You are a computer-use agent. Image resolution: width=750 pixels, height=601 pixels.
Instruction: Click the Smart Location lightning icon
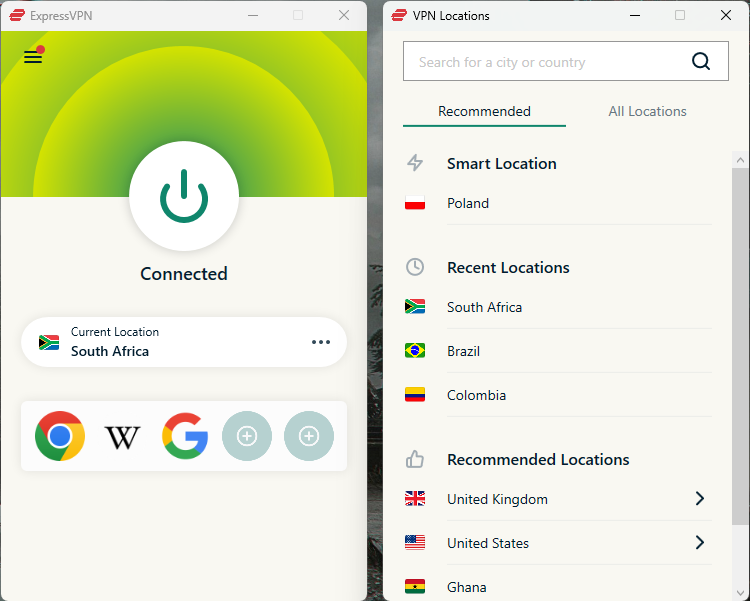pos(415,163)
